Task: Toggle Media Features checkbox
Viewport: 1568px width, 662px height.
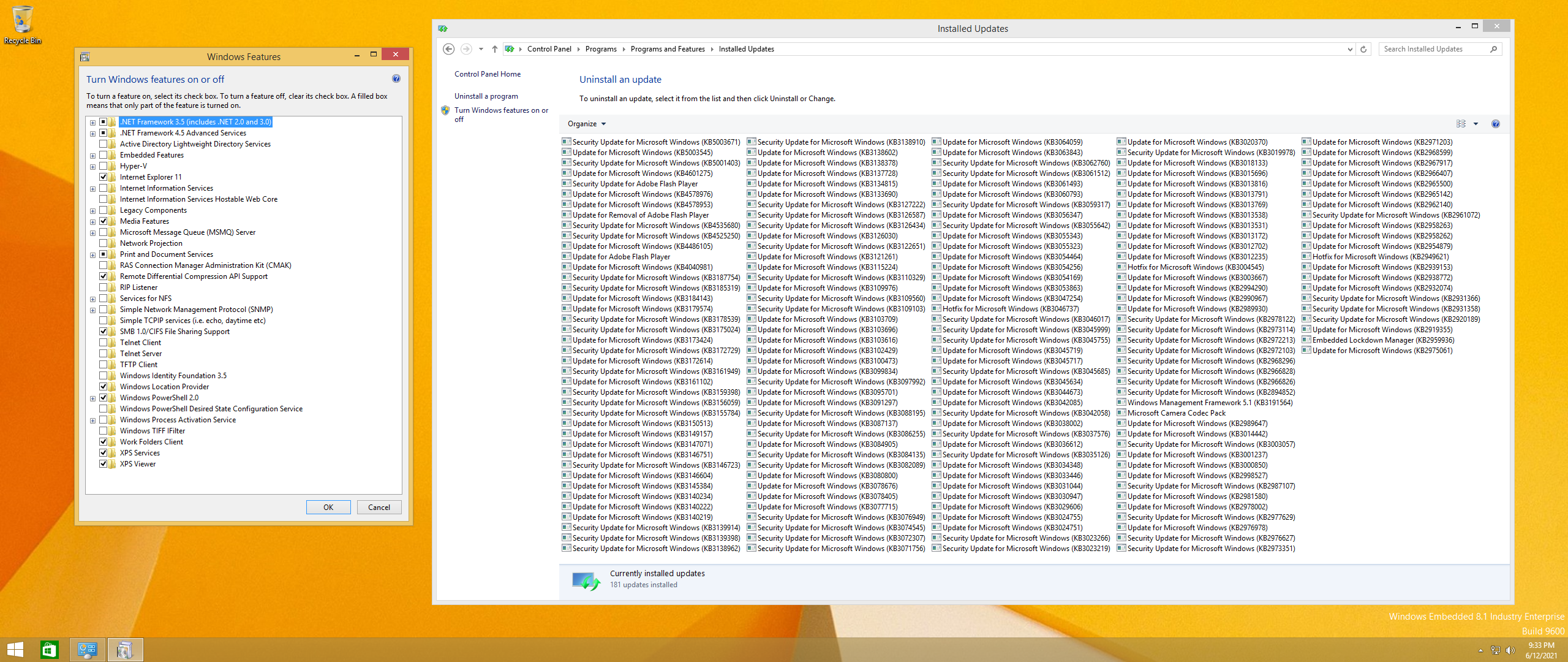Action: point(104,221)
